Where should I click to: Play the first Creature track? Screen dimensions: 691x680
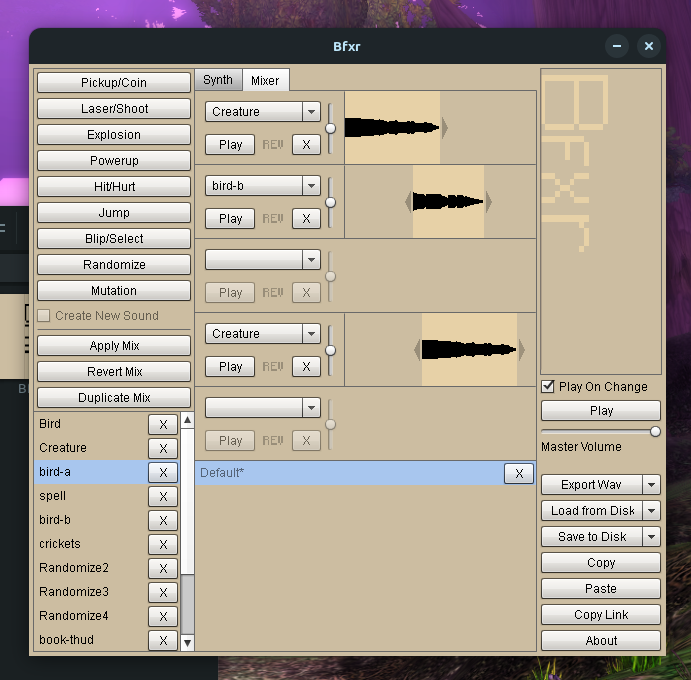pos(230,145)
